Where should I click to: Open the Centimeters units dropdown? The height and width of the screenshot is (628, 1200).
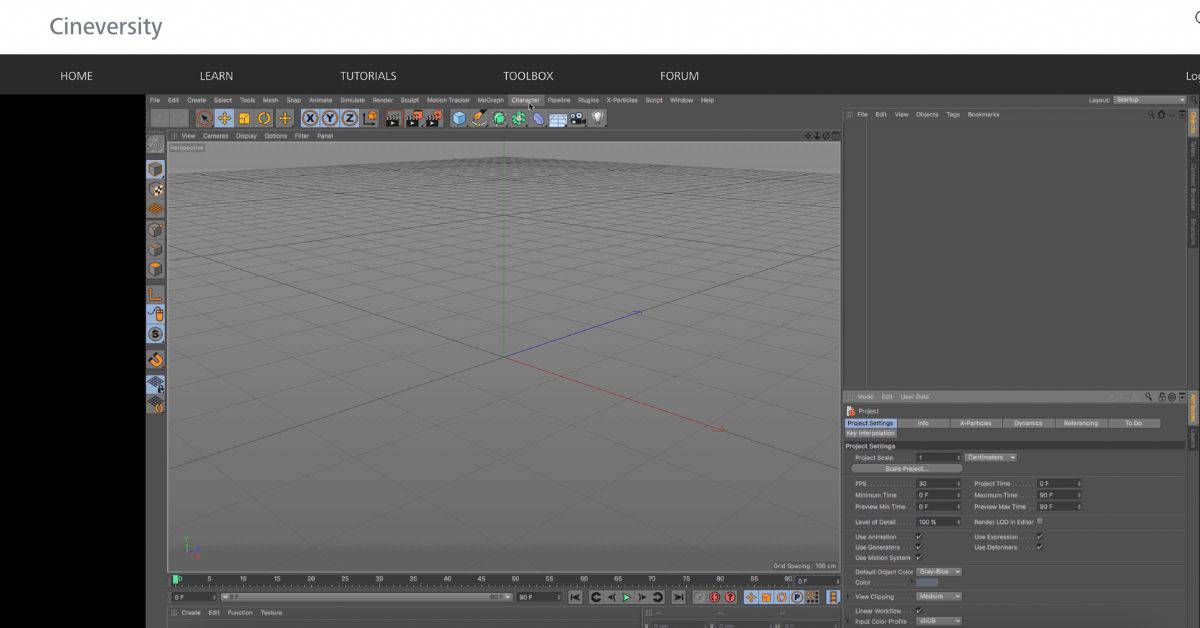pyautogui.click(x=990, y=457)
